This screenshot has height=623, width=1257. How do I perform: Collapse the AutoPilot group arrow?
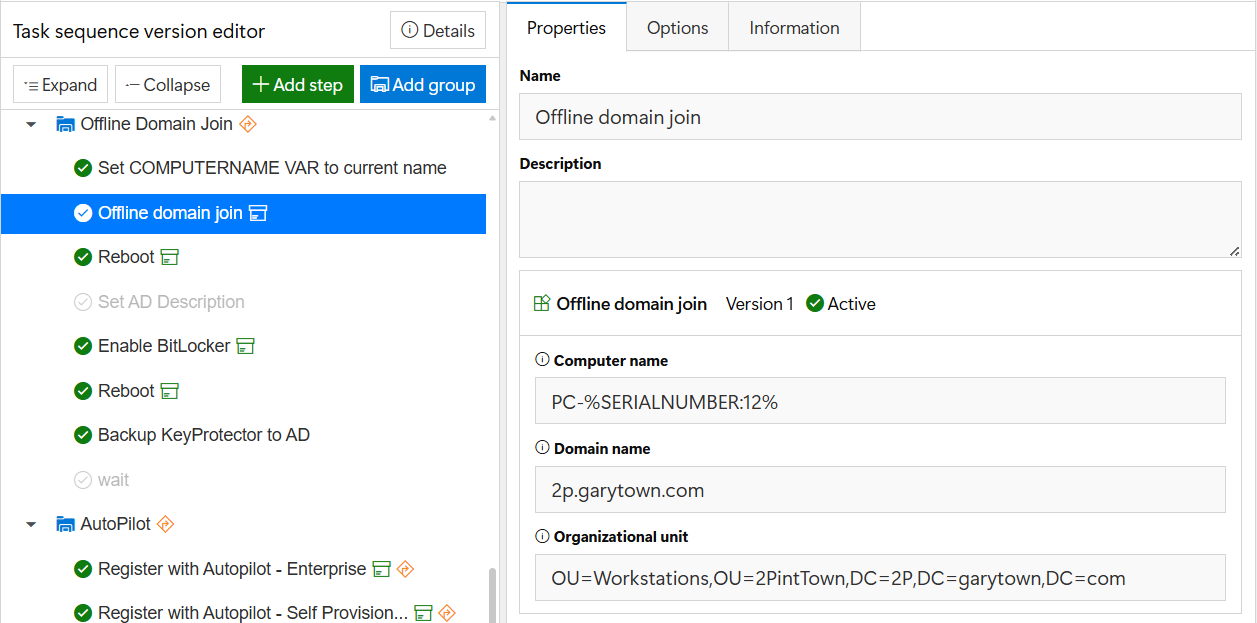(31, 524)
